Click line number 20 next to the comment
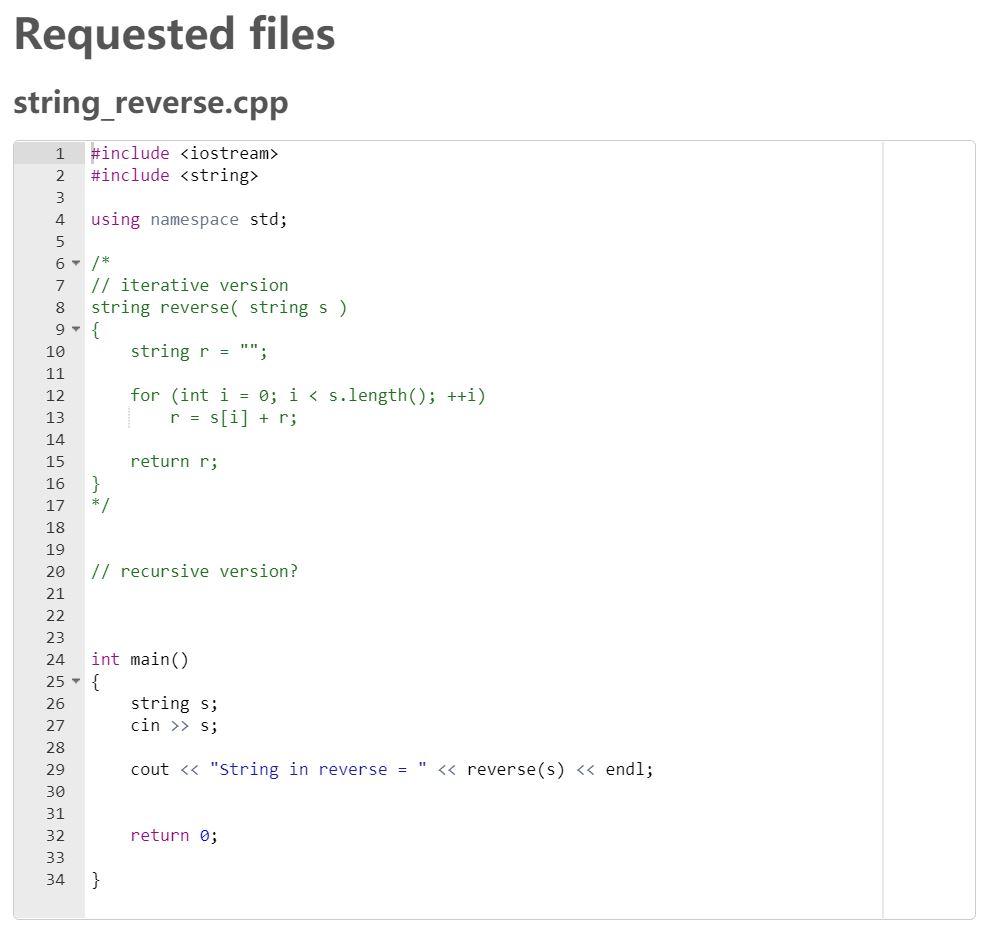The height and width of the screenshot is (946, 998). coord(55,571)
